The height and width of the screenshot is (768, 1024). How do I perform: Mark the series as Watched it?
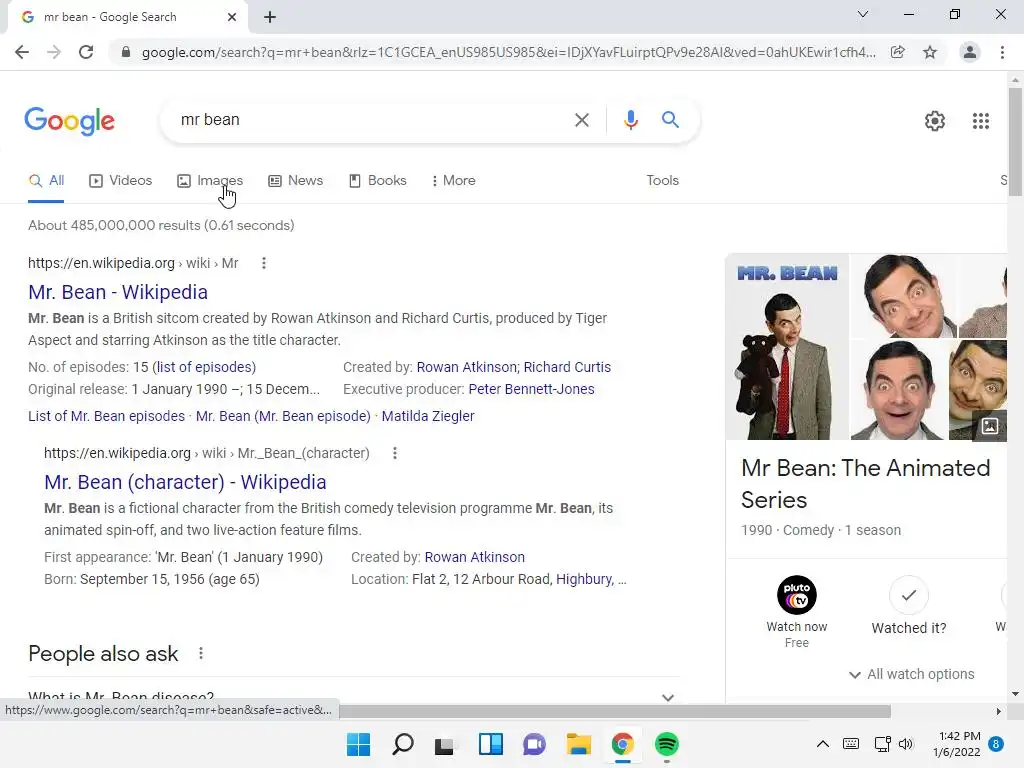point(908,596)
